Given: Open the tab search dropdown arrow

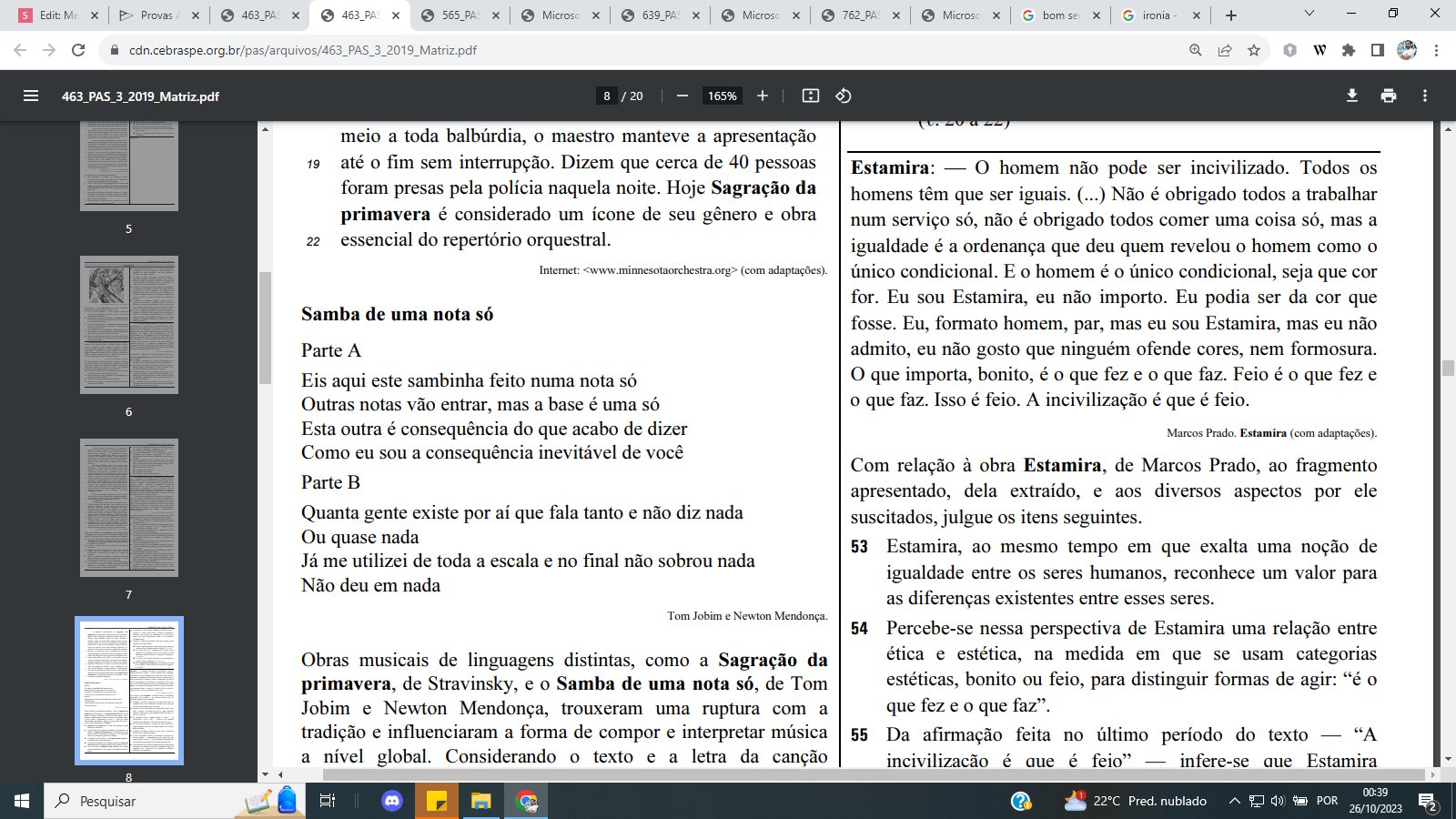Looking at the screenshot, I should click(x=1309, y=14).
